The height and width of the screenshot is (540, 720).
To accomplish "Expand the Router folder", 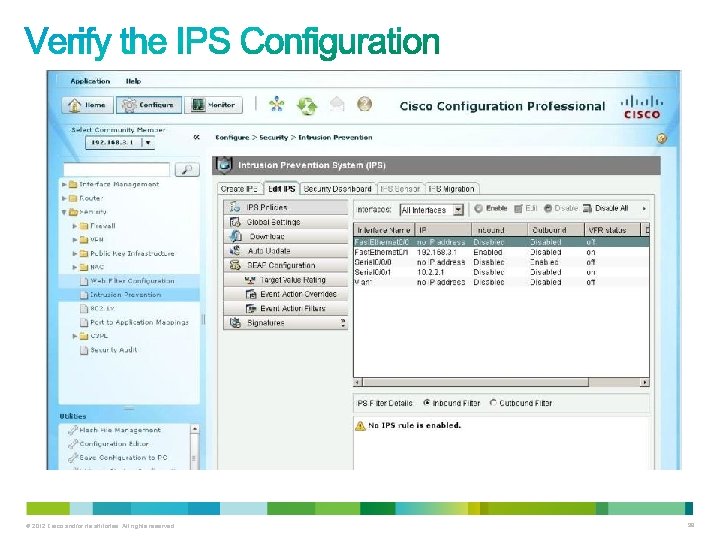I will [64, 198].
